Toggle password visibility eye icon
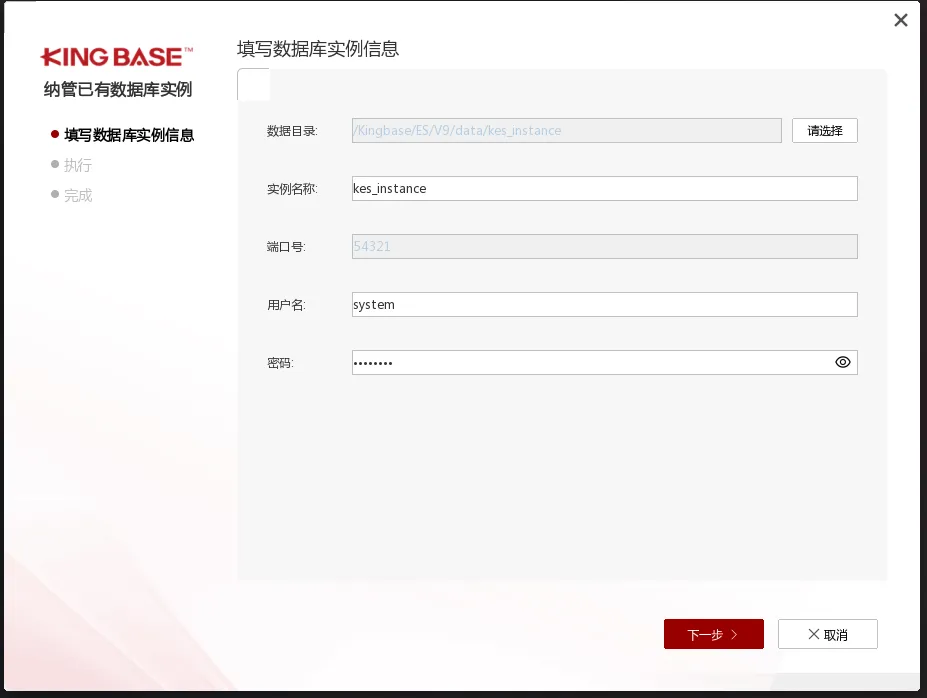Image resolution: width=927 pixels, height=698 pixels. coord(842,362)
